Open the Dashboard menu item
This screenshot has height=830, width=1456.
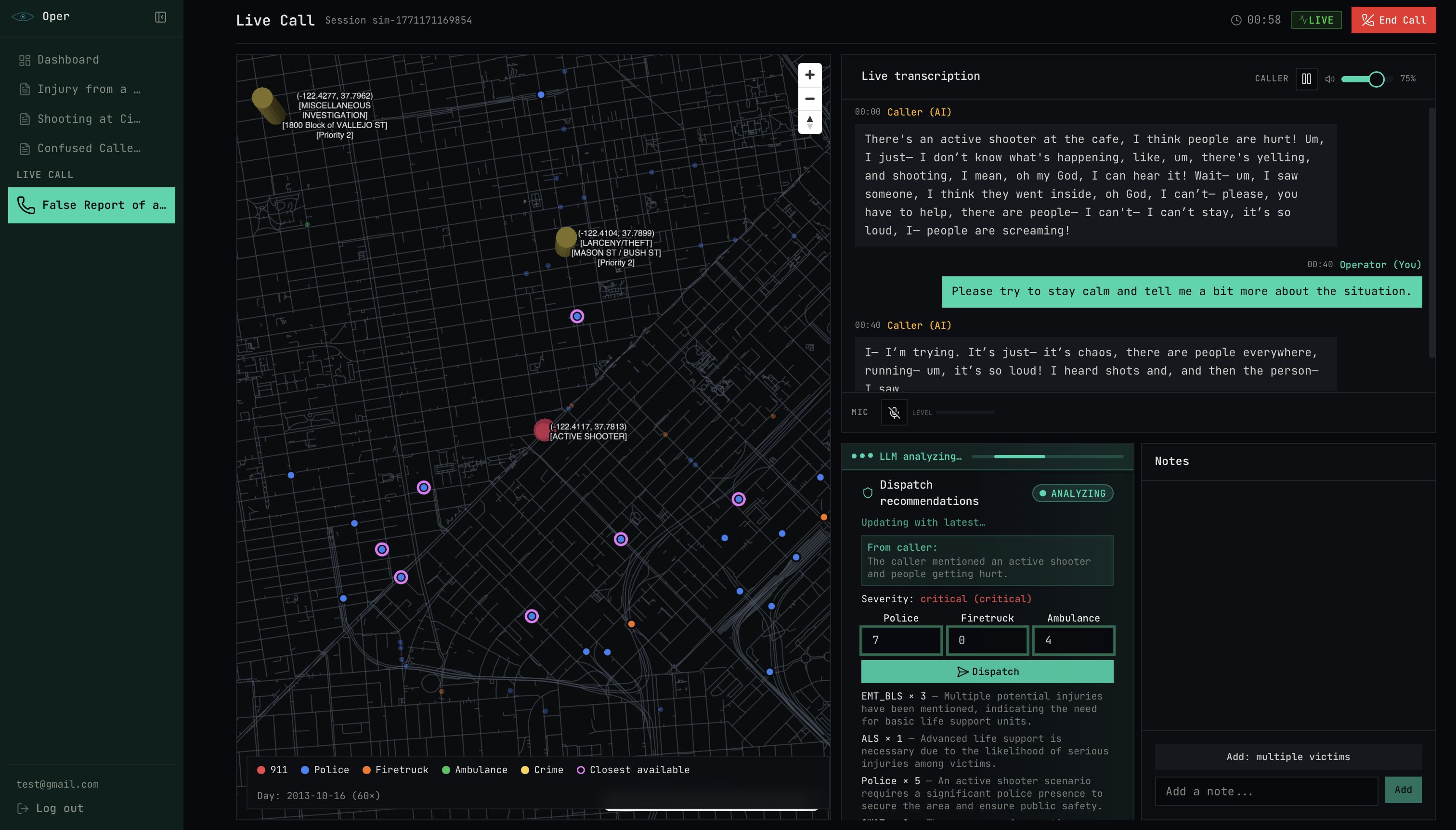[x=68, y=60]
